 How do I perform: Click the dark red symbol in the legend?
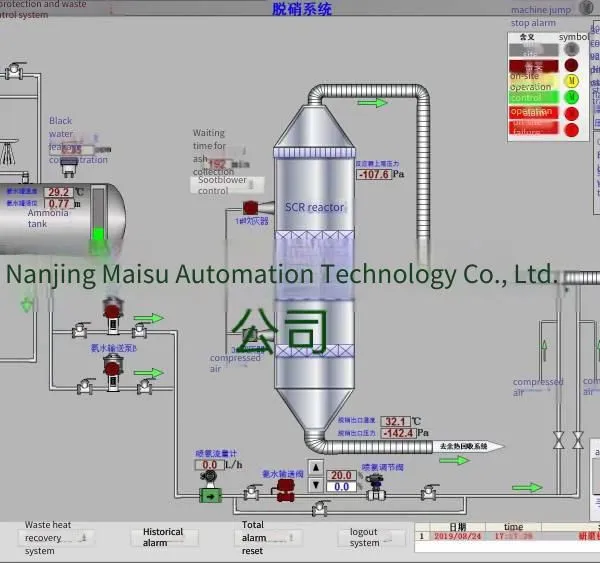(572, 65)
